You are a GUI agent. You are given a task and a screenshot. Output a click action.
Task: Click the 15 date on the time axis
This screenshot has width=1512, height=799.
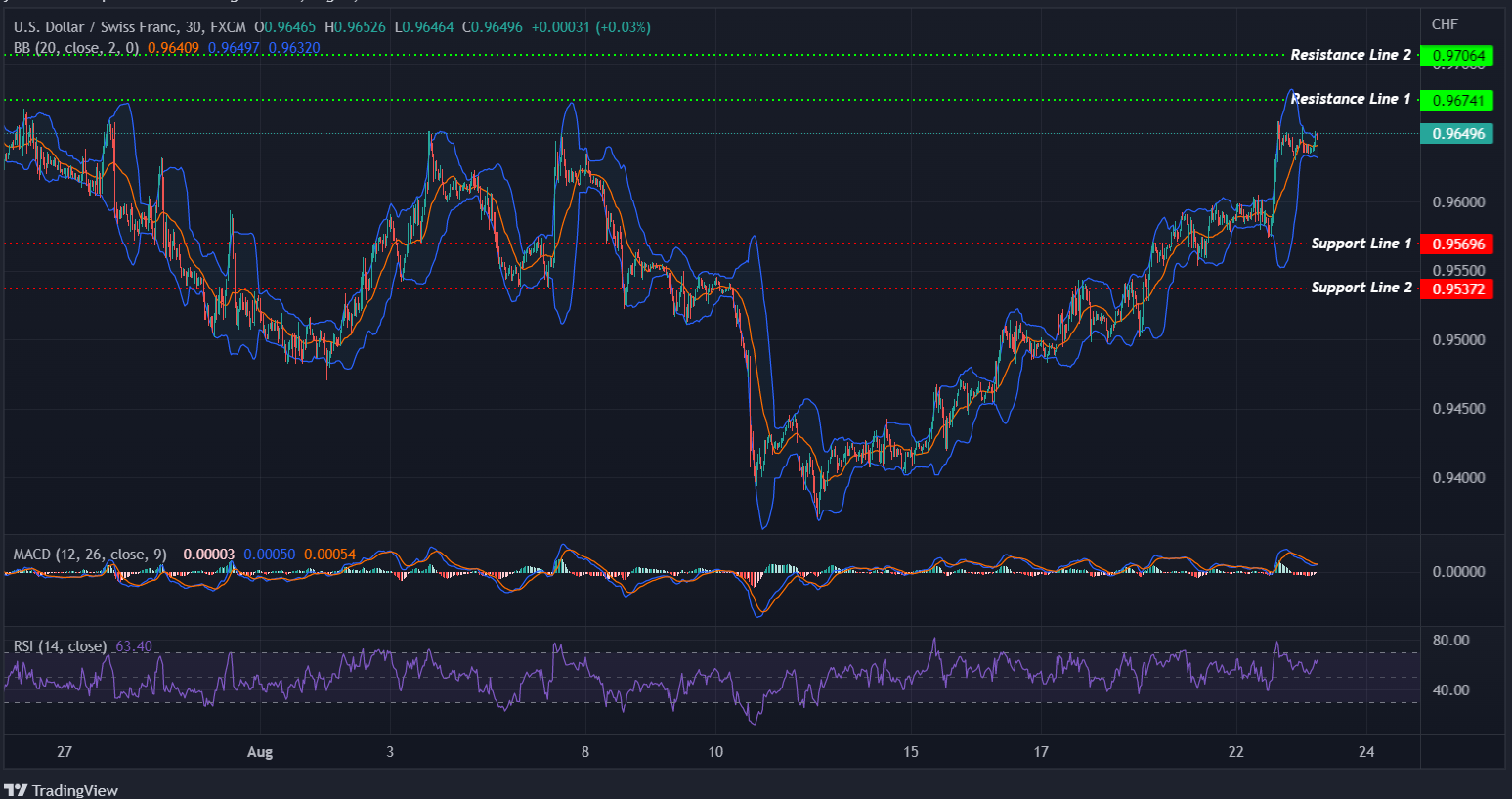910,752
